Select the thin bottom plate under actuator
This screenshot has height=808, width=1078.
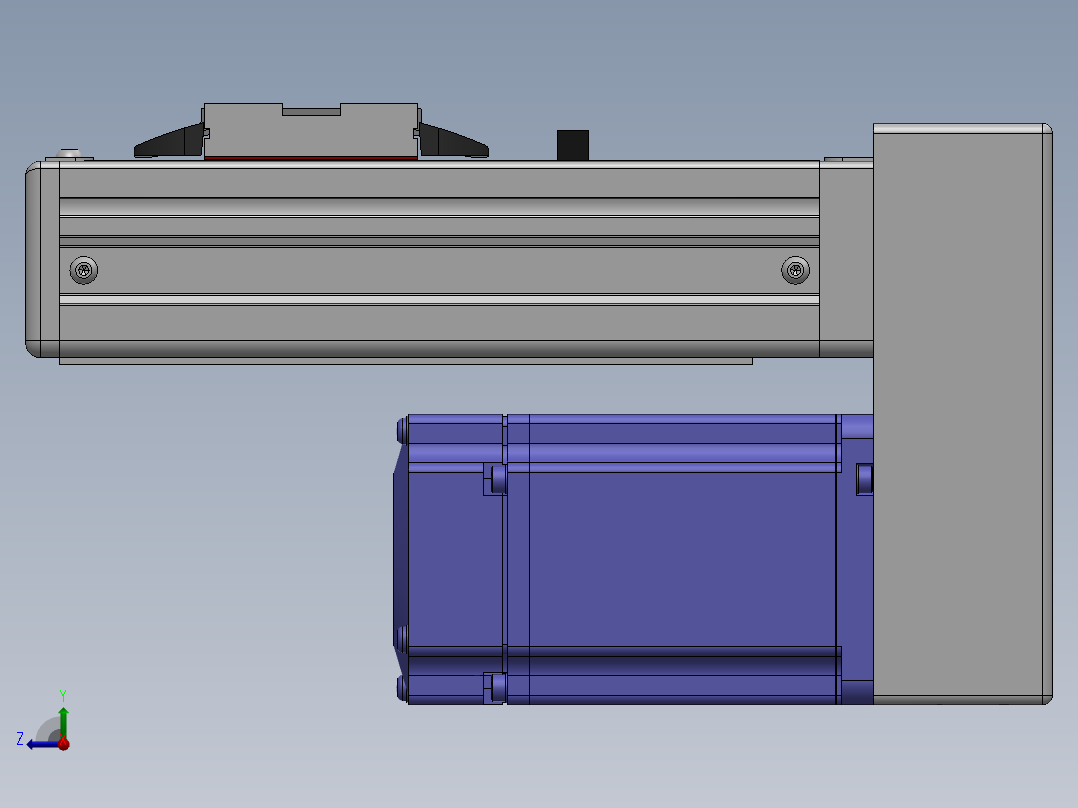(406, 361)
